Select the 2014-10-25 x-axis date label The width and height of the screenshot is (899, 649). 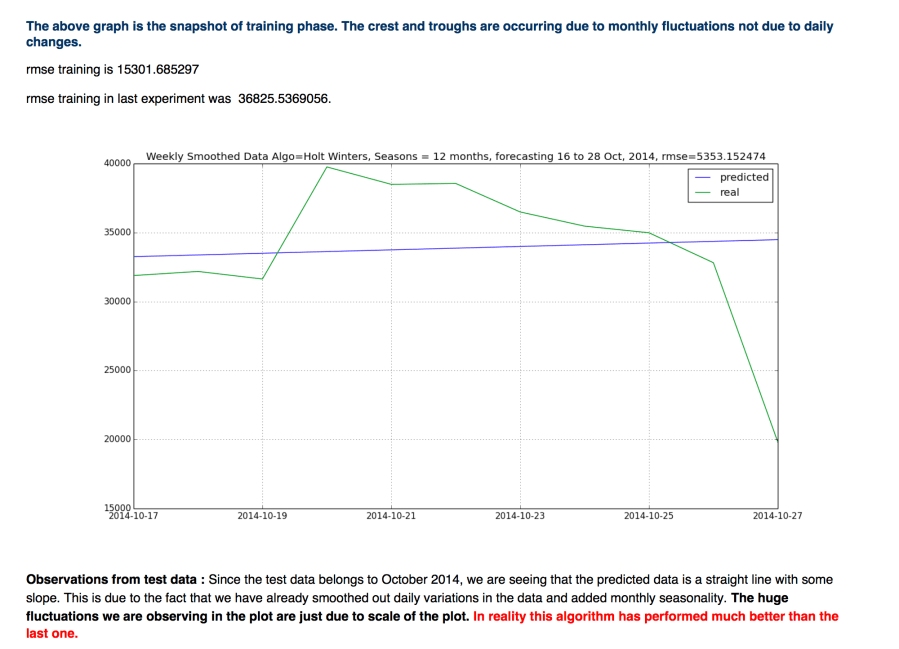coord(649,516)
